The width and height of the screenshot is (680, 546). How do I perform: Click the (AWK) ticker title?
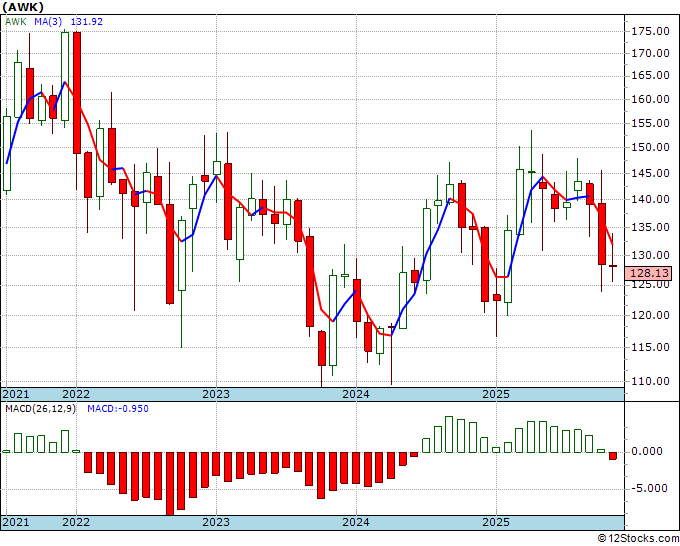pyautogui.click(x=23, y=7)
